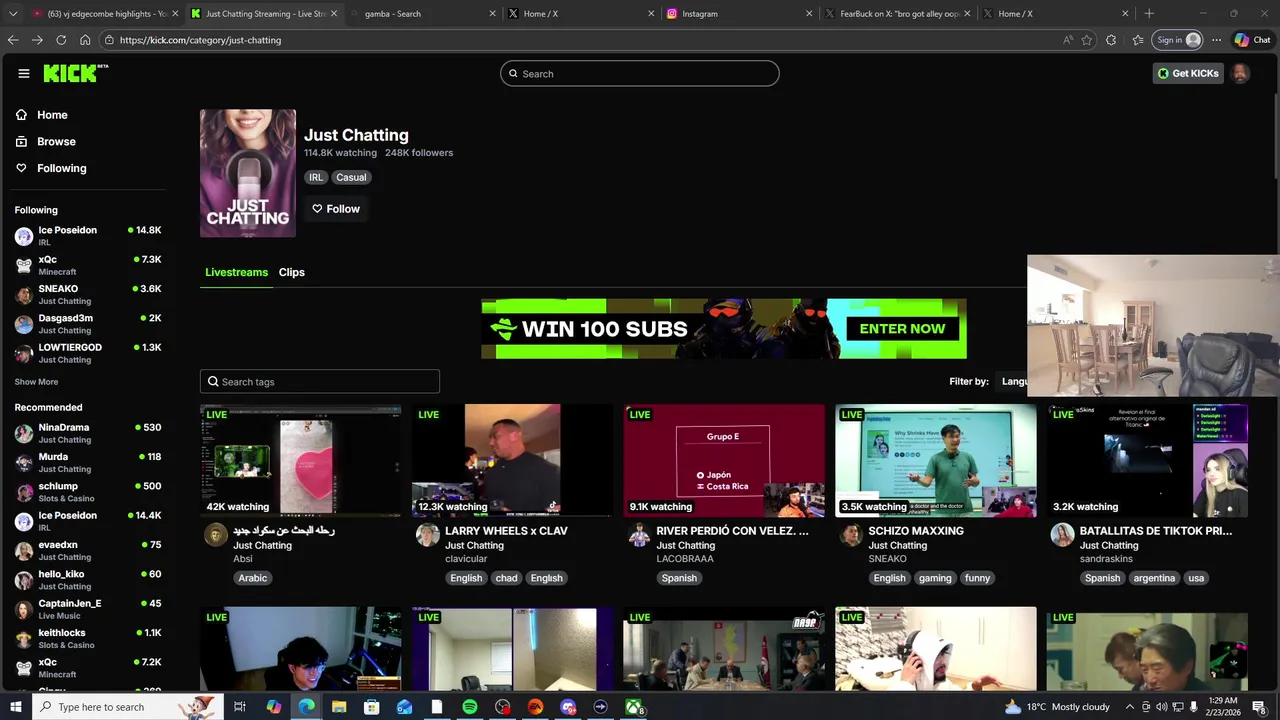Open the user profile avatar menu
The height and width of the screenshot is (720, 1280).
click(1240, 73)
